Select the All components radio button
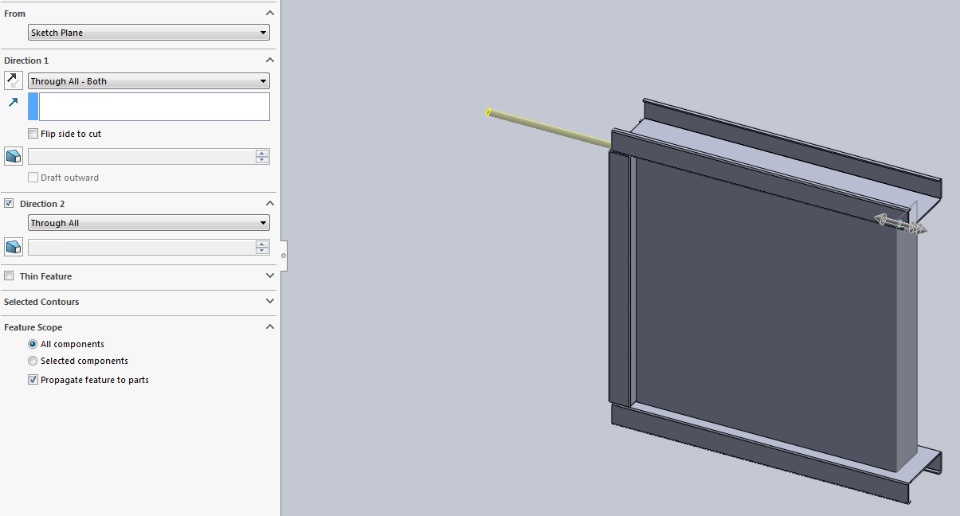The width and height of the screenshot is (960, 516). tap(33, 344)
